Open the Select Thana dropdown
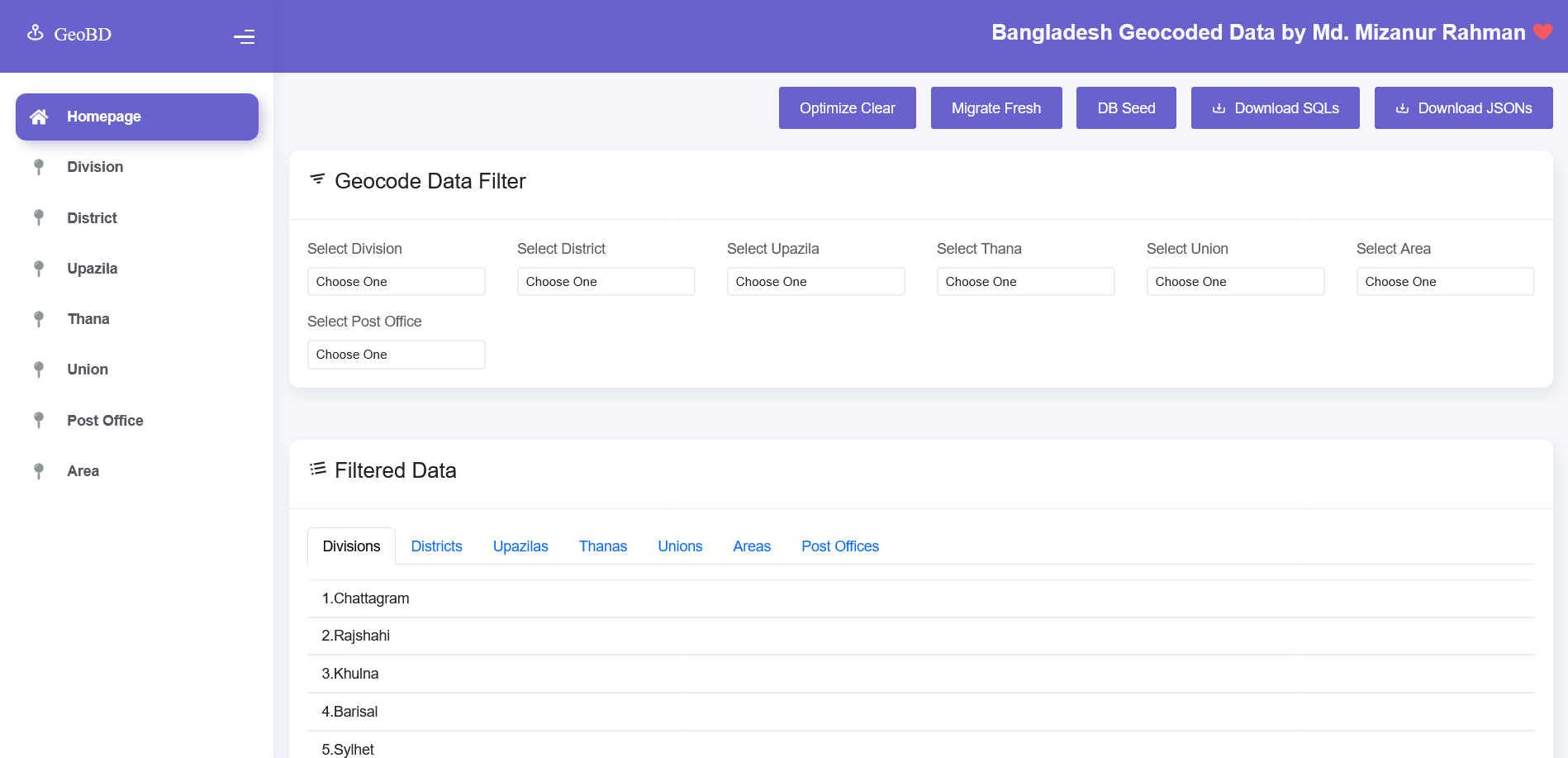The width and height of the screenshot is (1568, 758). click(1025, 281)
